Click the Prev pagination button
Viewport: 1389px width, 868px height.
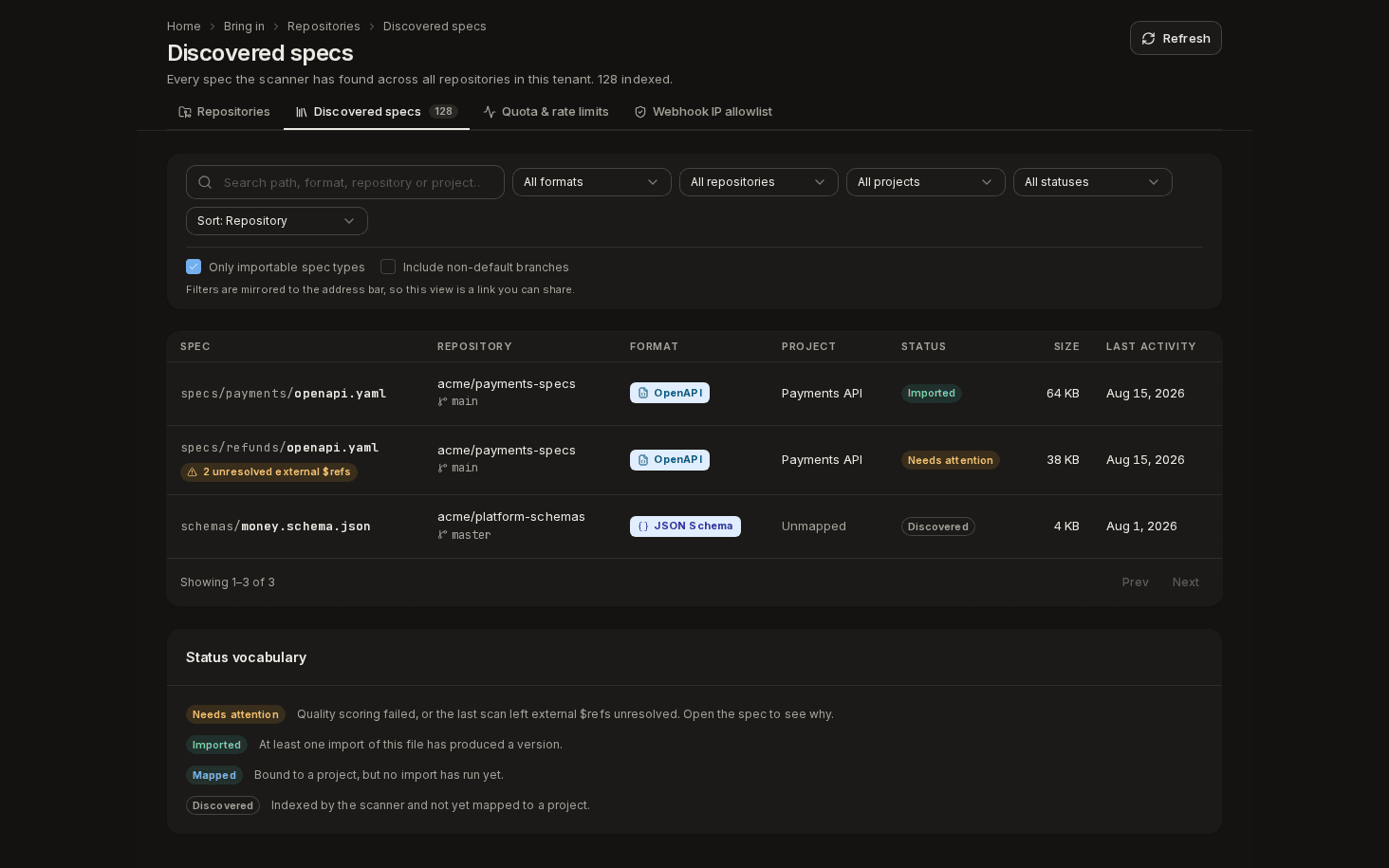[x=1136, y=582]
